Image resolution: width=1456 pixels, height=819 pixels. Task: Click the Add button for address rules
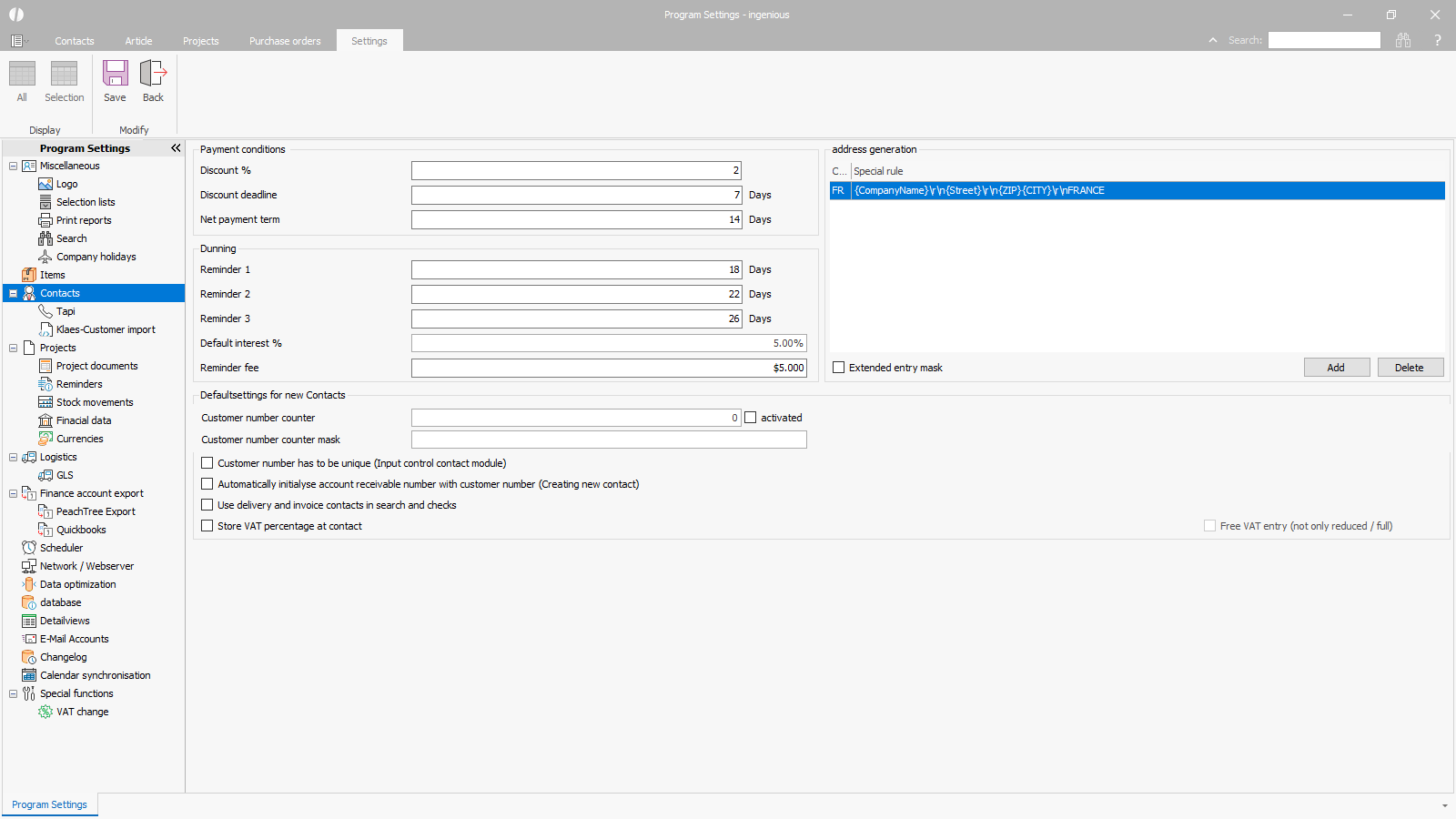(1336, 368)
